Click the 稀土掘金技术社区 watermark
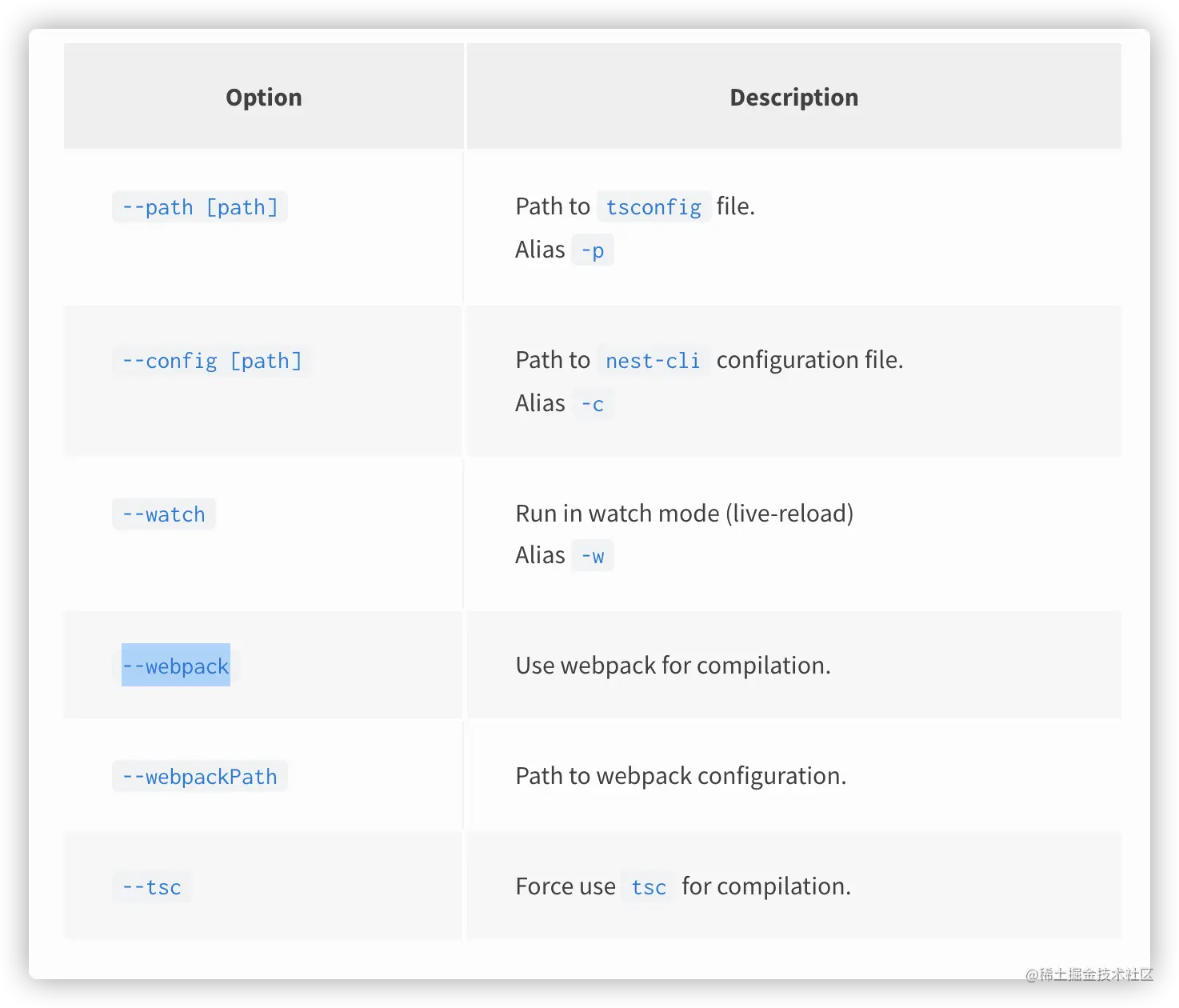This screenshot has height=1008, width=1179. pos(1088,974)
